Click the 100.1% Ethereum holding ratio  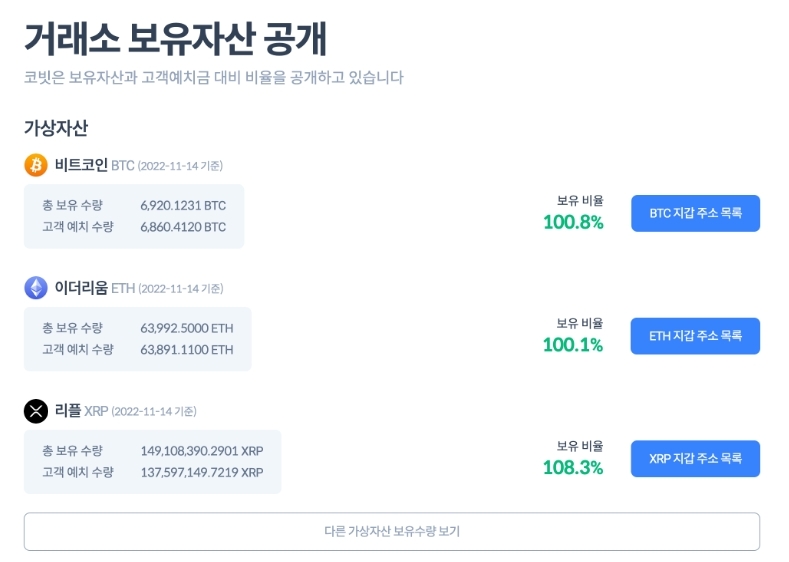(x=573, y=345)
